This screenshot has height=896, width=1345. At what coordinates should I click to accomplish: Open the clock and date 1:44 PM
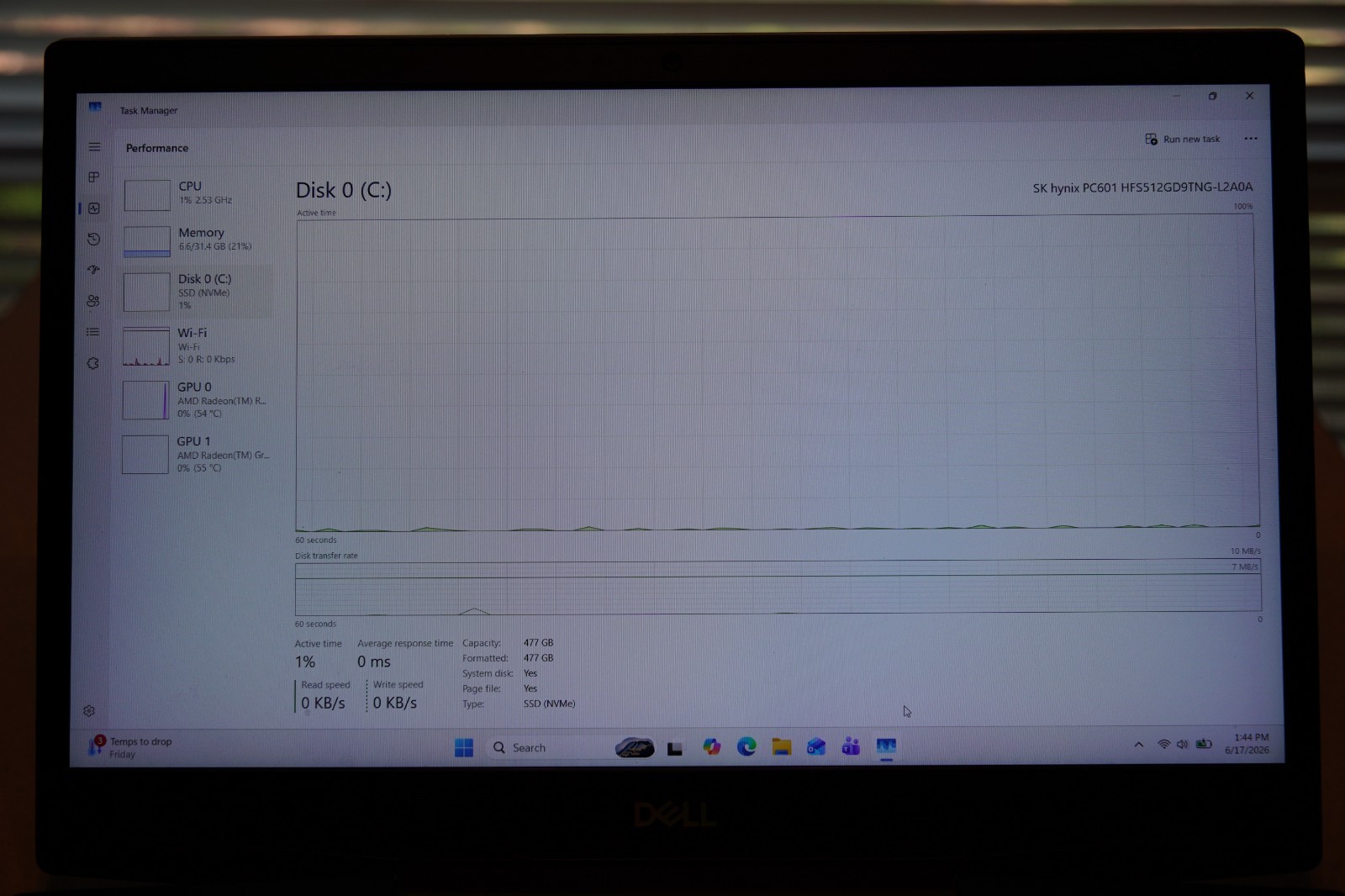pyautogui.click(x=1248, y=744)
